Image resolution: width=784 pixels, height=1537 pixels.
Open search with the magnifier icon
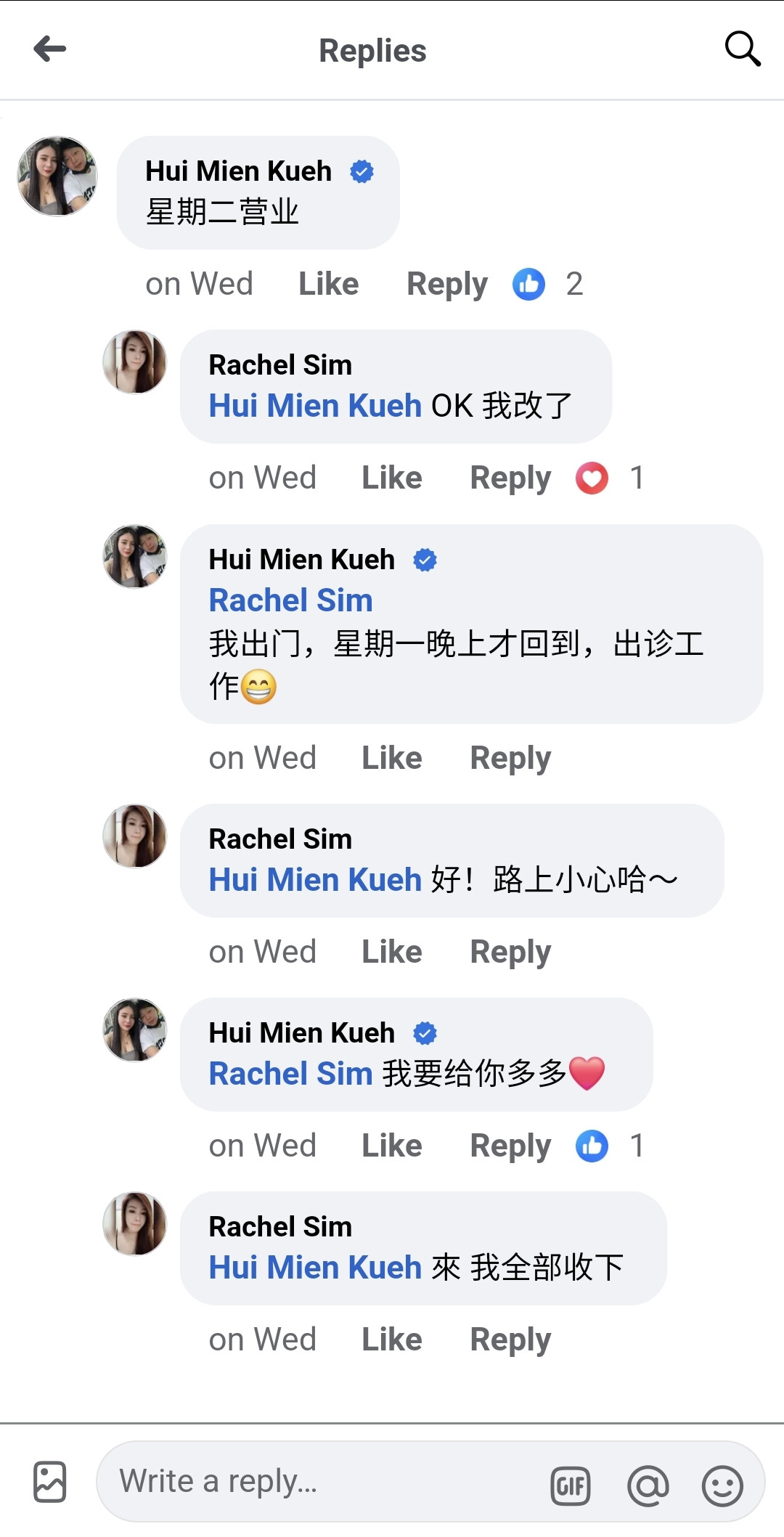click(742, 49)
